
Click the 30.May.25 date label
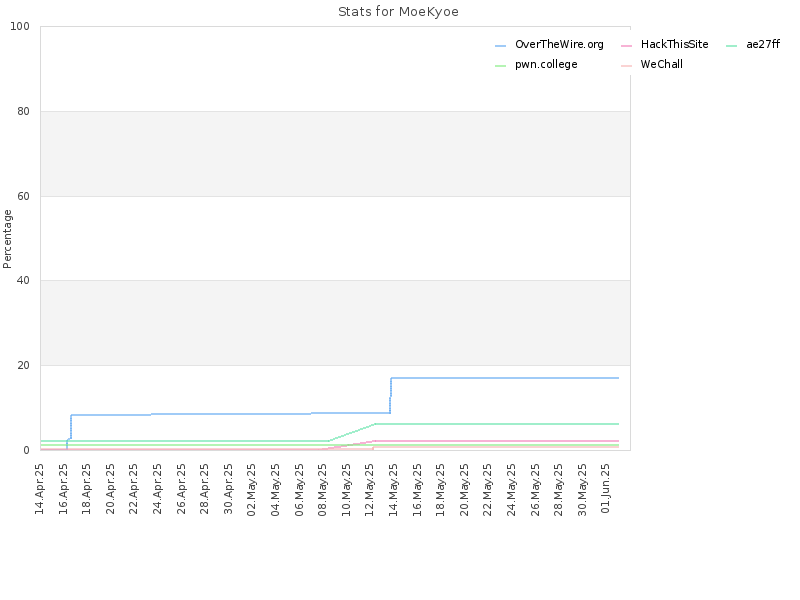(x=583, y=490)
